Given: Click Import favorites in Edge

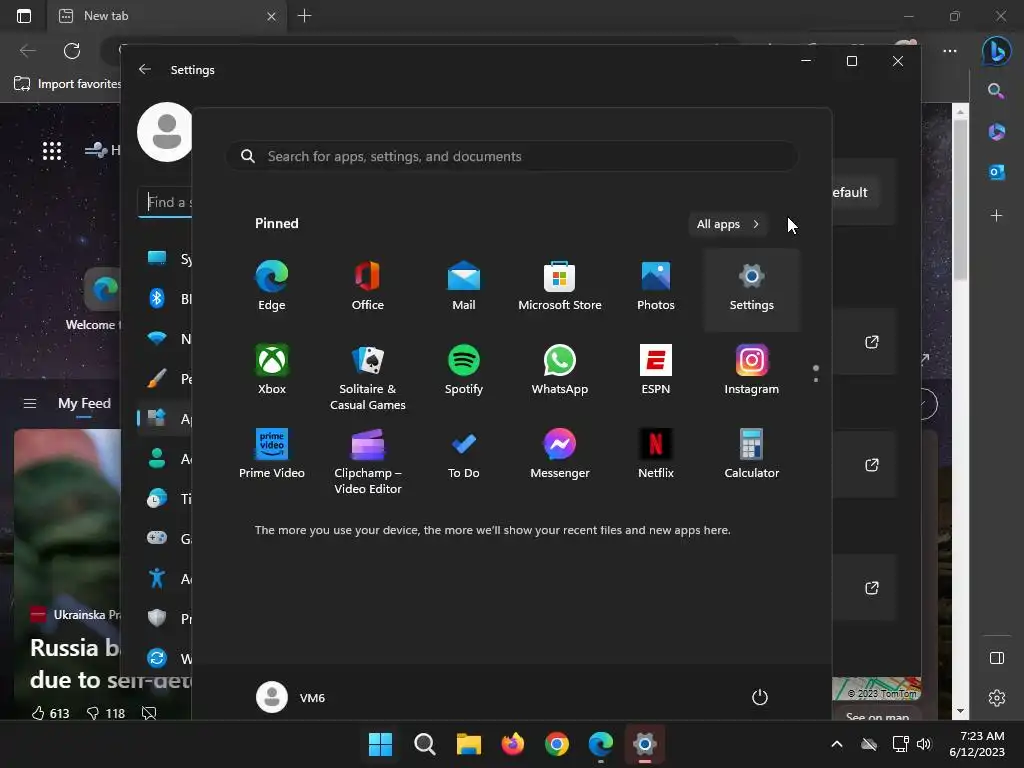Looking at the screenshot, I should (67, 84).
